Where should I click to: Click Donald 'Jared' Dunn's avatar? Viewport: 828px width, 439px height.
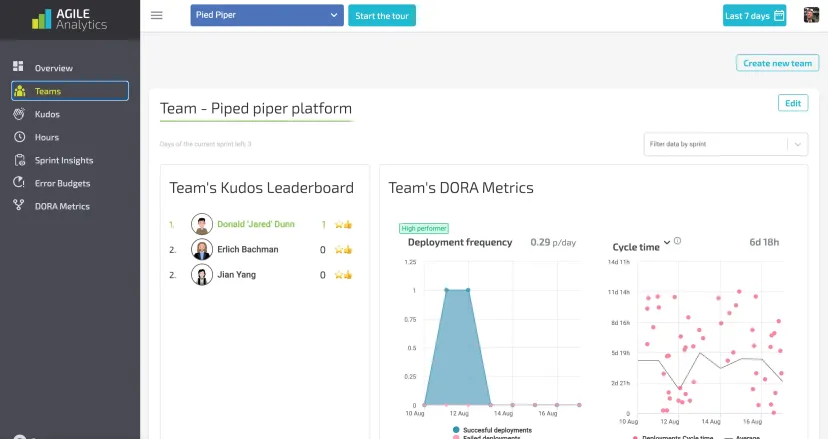pyautogui.click(x=202, y=224)
